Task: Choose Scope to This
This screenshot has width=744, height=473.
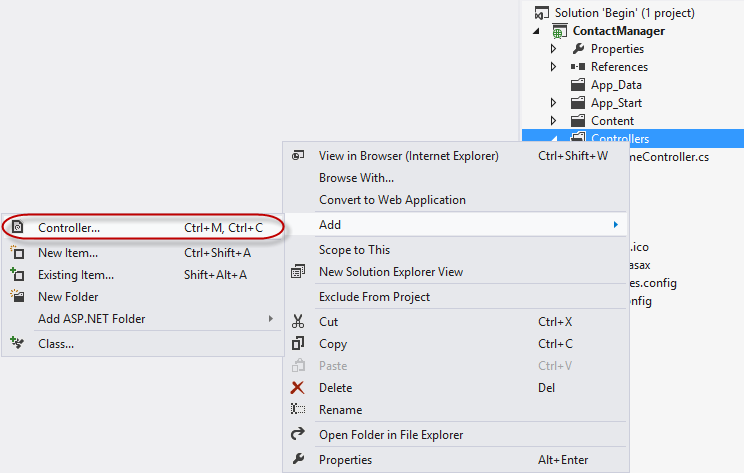Action: pos(354,250)
